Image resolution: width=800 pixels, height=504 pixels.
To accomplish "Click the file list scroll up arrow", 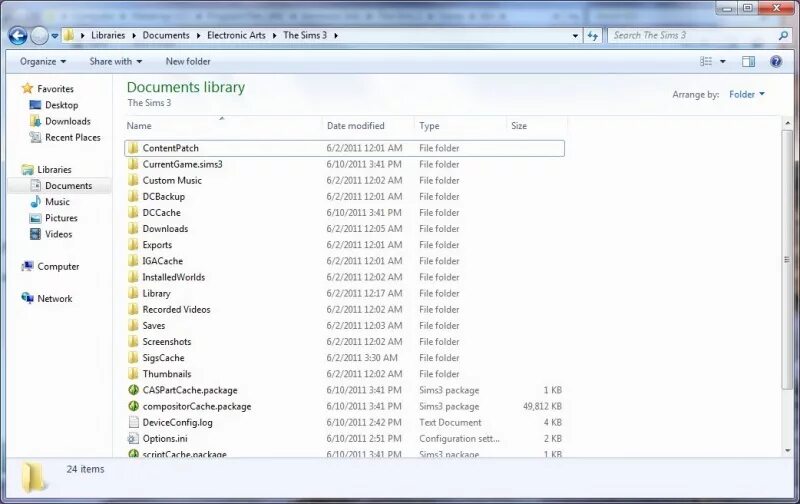I will click(787, 123).
